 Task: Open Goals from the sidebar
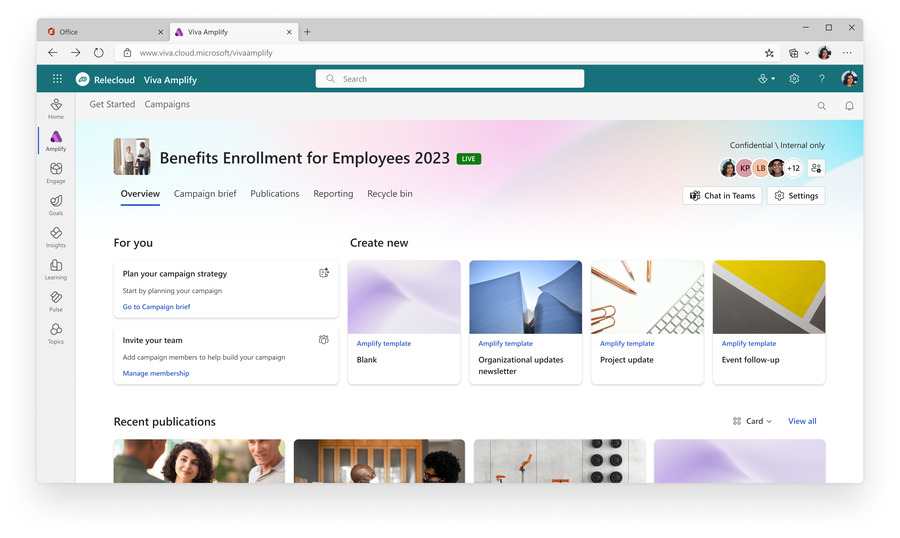tap(56, 205)
